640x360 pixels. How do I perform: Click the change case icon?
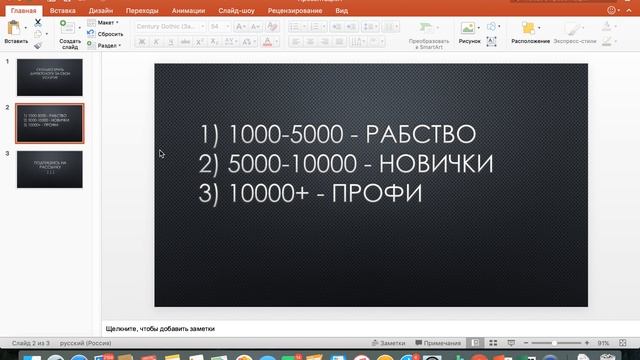(248, 42)
